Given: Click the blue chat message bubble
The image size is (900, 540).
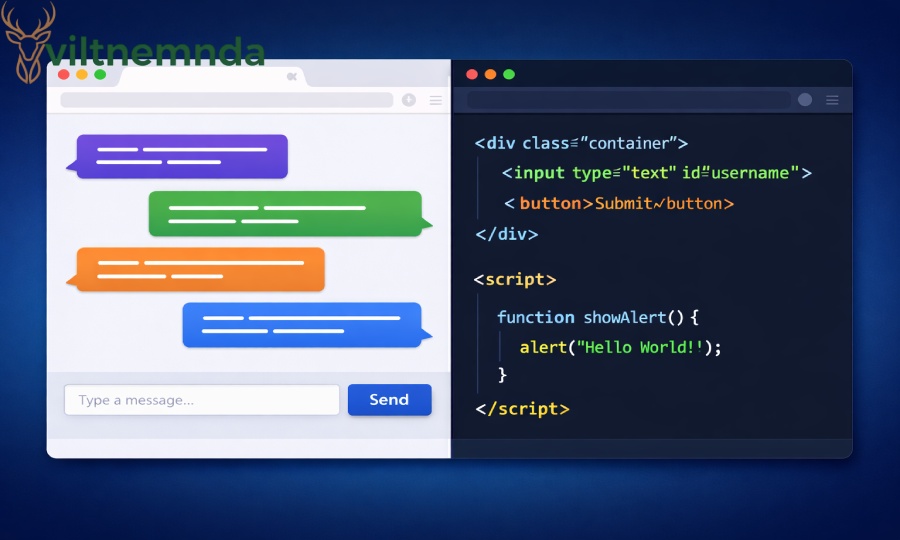Looking at the screenshot, I should click(x=307, y=325).
